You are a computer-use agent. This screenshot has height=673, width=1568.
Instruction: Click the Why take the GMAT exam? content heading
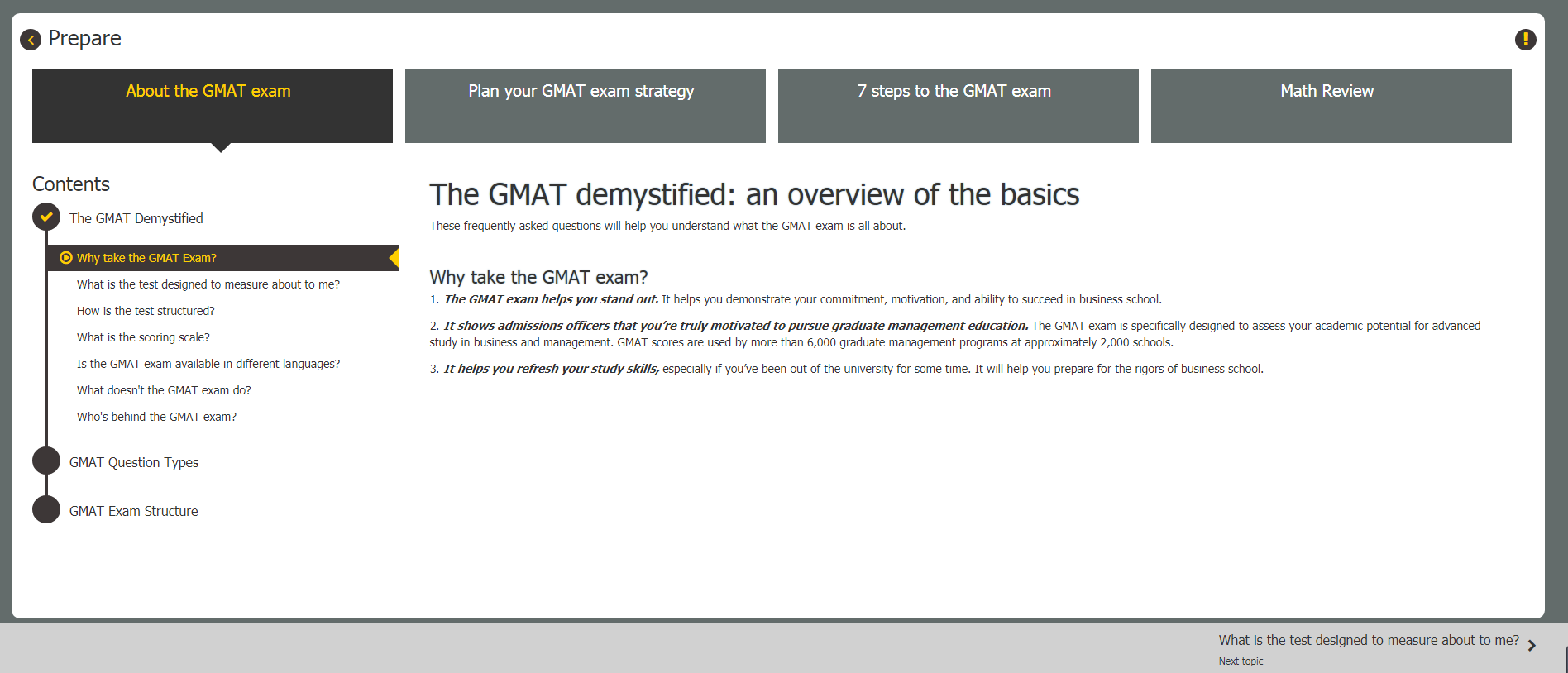538,277
